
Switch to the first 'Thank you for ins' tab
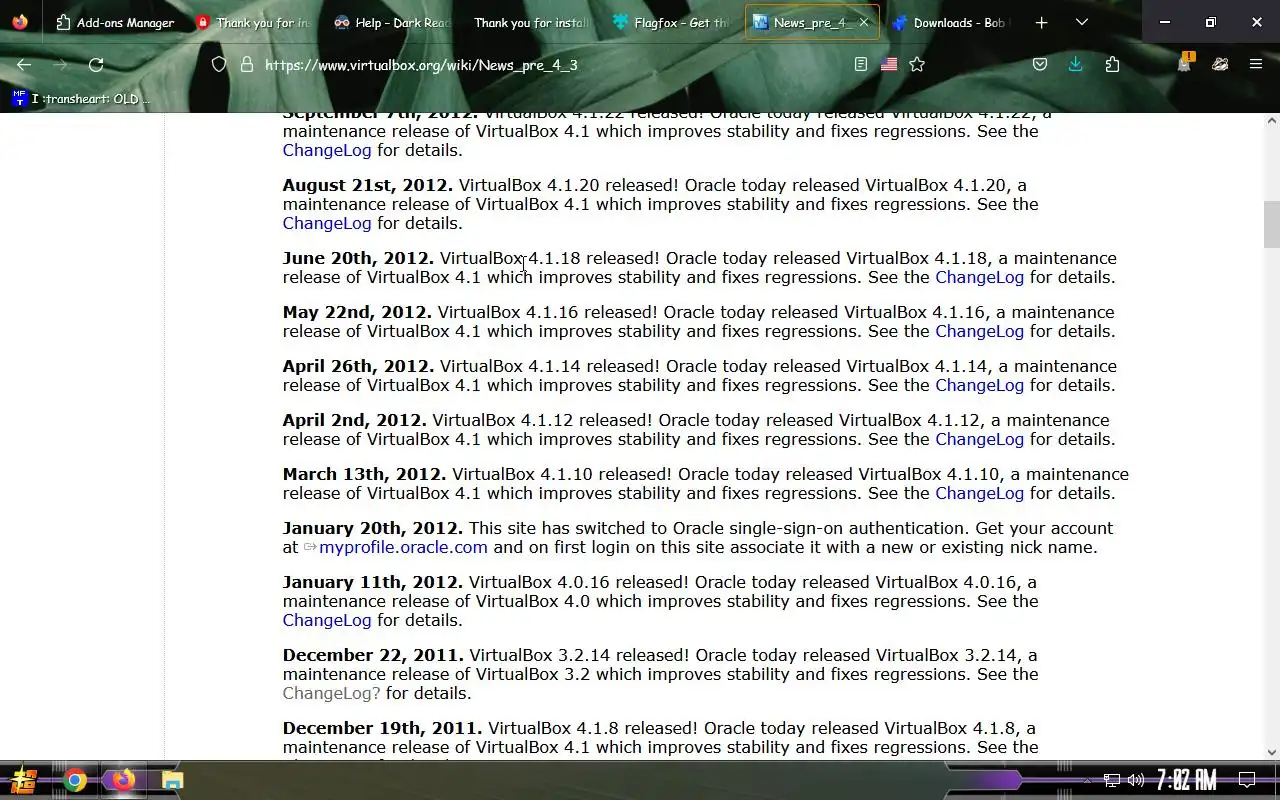255,22
